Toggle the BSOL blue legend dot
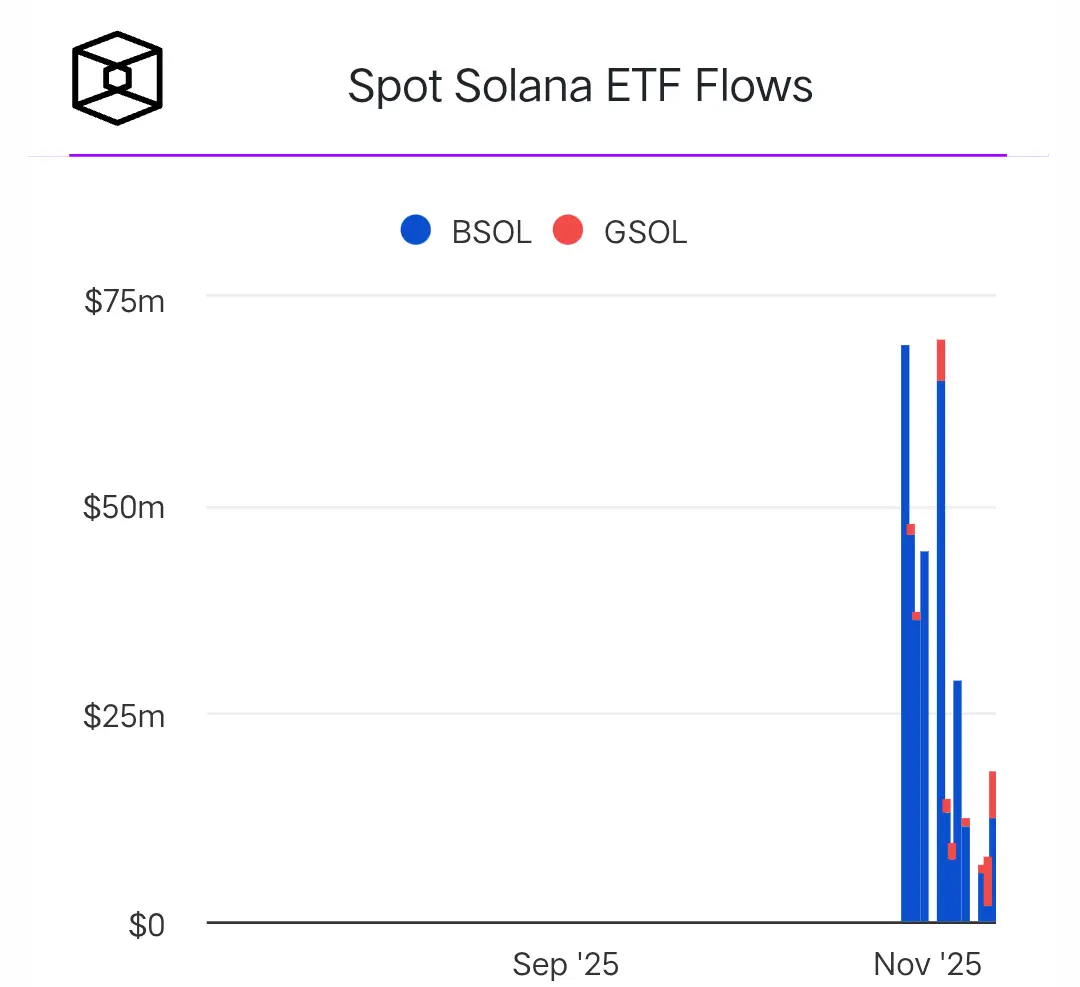The height and width of the screenshot is (987, 1080). click(415, 231)
